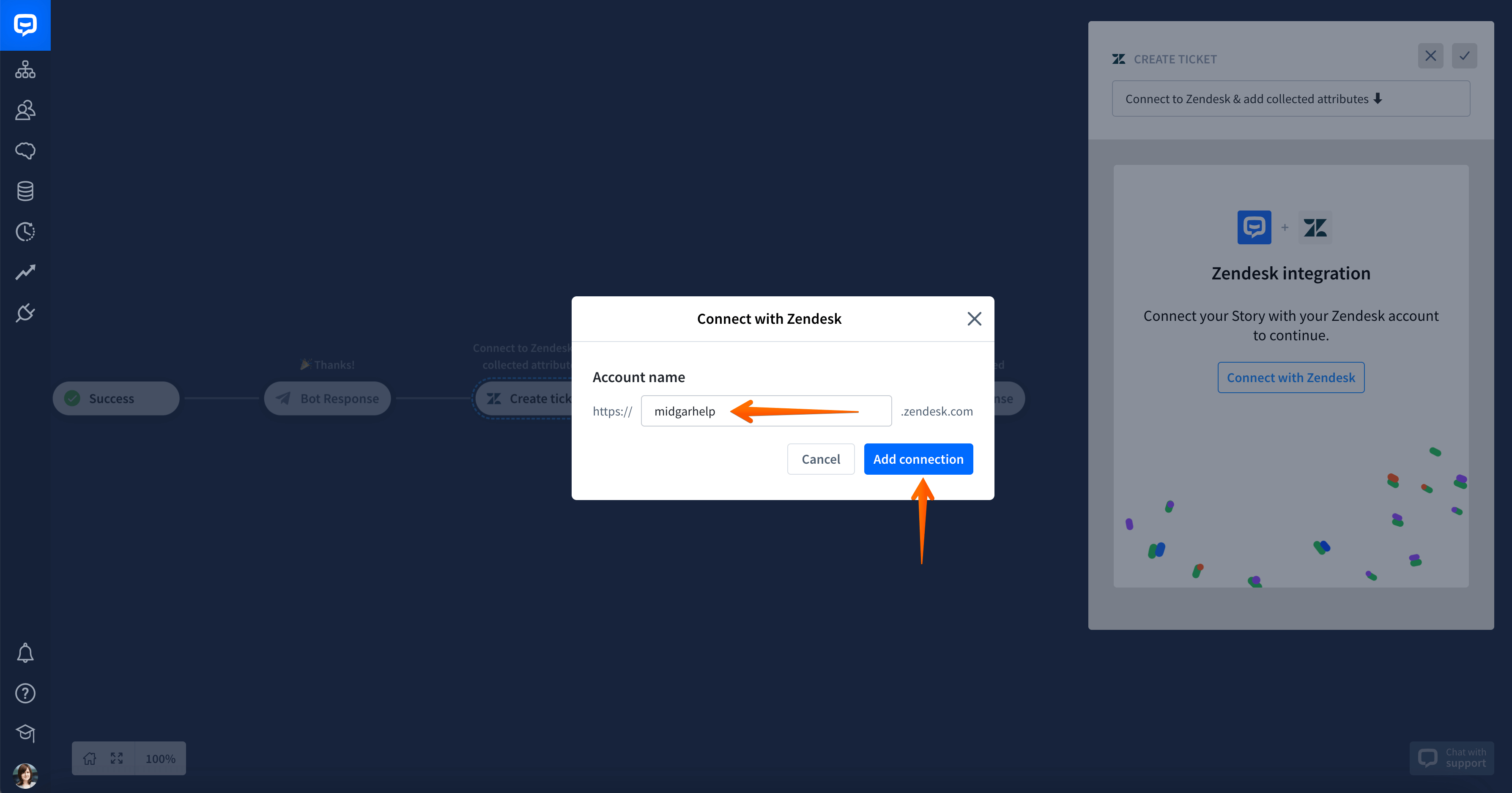Click the 100% zoom level indicator

[160, 758]
